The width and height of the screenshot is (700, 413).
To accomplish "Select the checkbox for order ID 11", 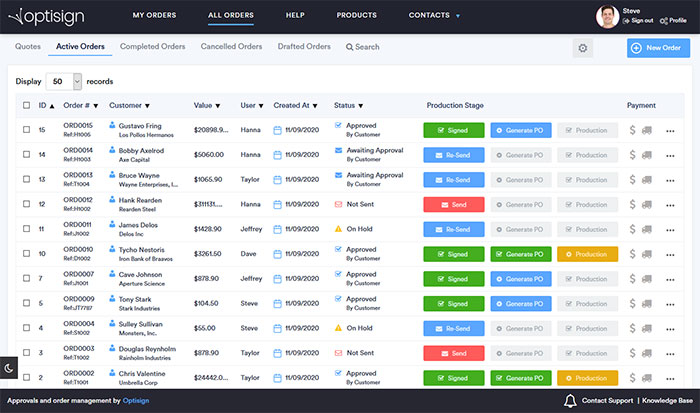I will pyautogui.click(x=26, y=229).
